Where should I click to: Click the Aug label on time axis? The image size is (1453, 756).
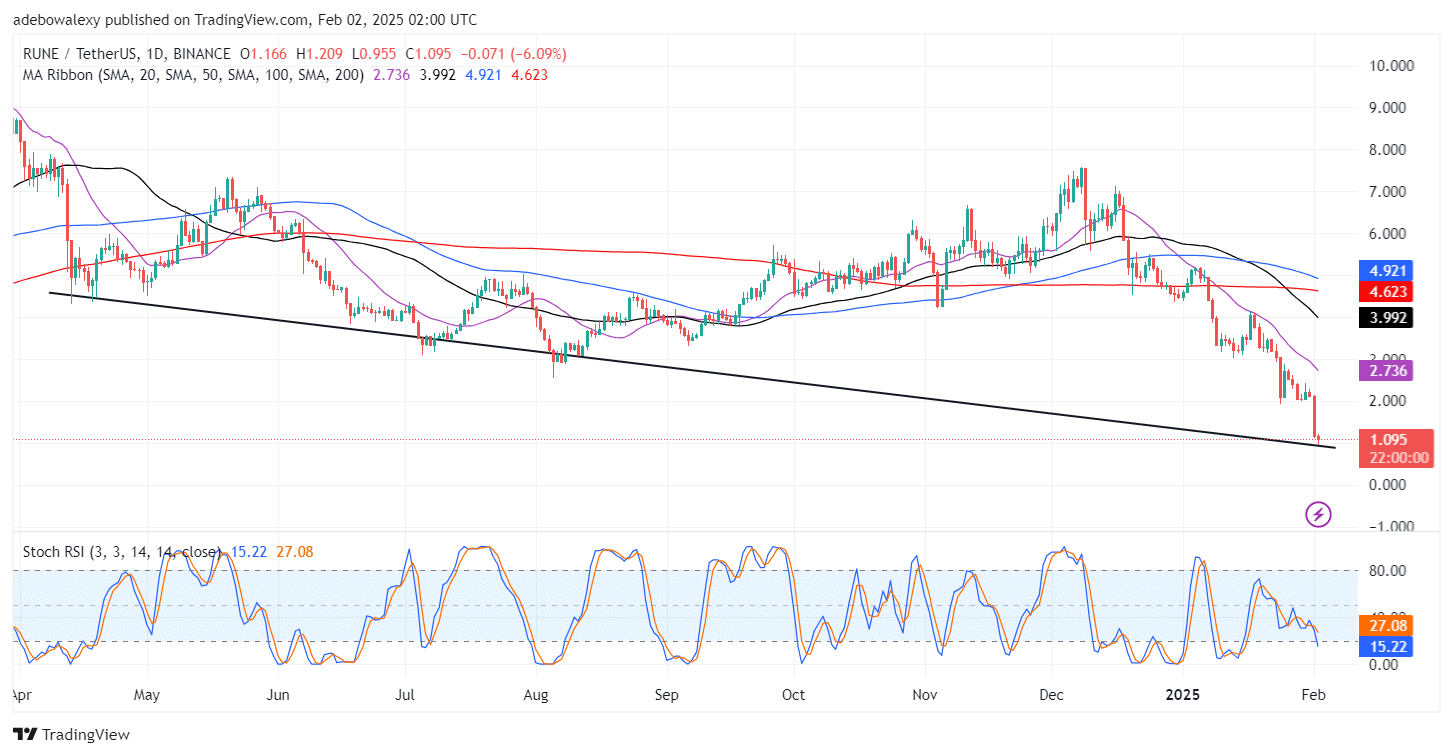click(x=537, y=693)
